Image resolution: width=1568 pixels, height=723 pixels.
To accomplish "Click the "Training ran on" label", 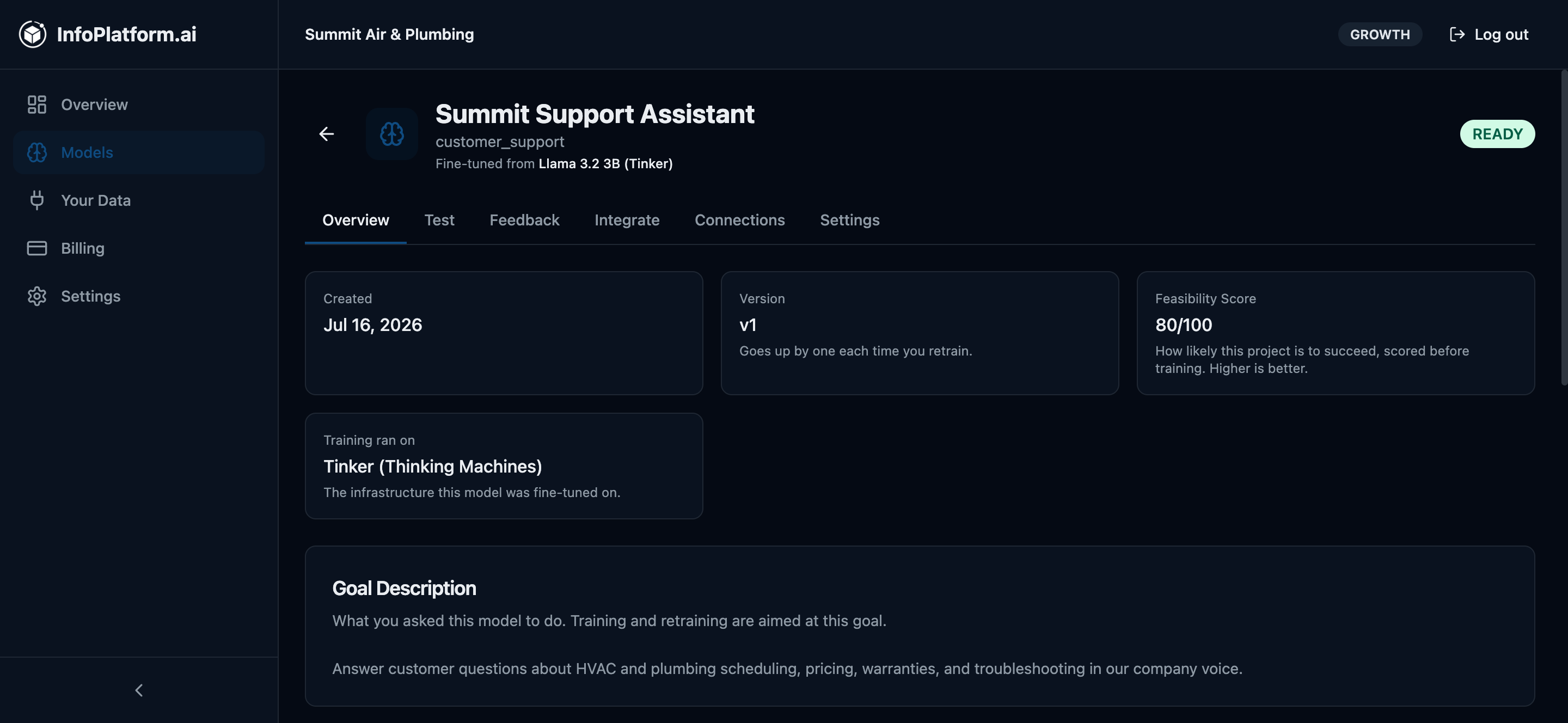I will click(x=369, y=440).
